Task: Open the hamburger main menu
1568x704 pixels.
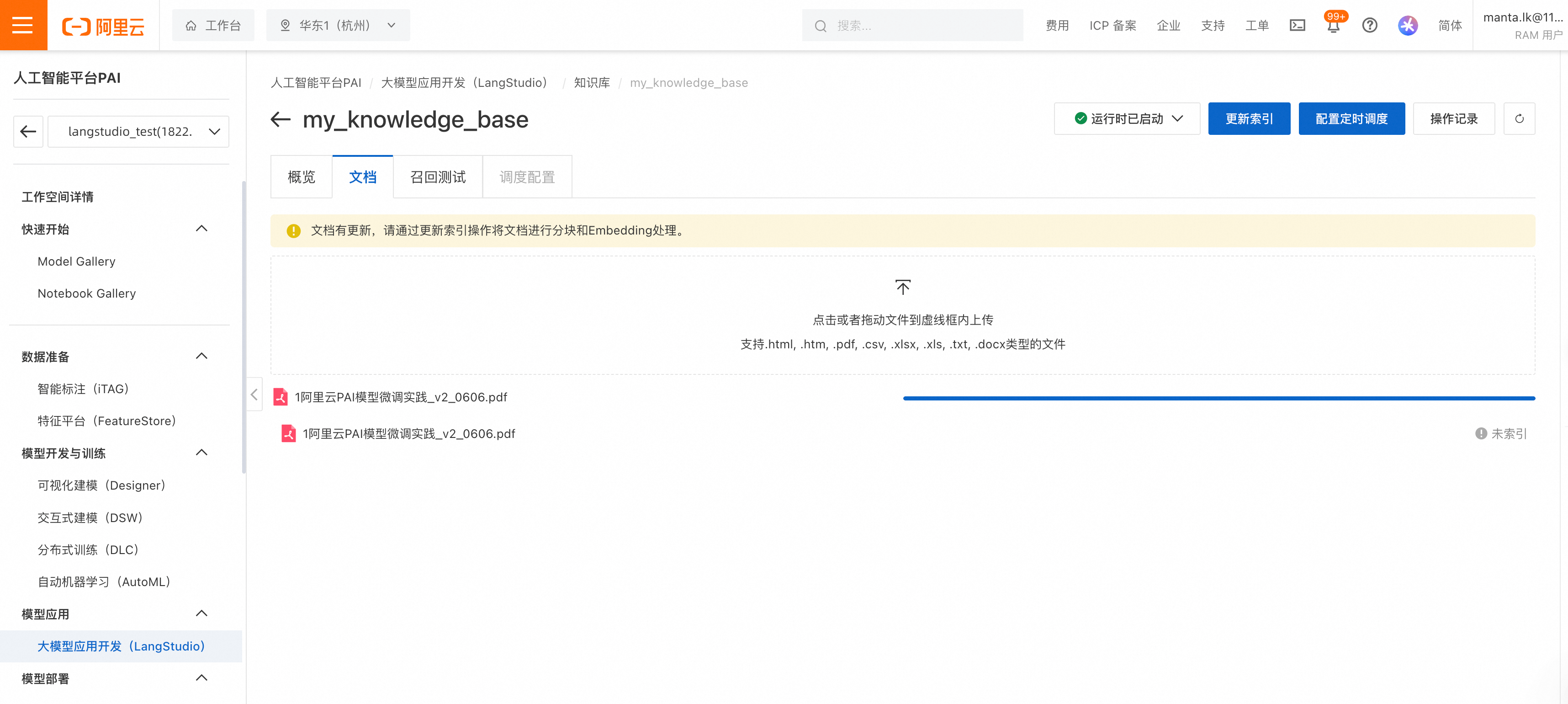Action: point(22,25)
